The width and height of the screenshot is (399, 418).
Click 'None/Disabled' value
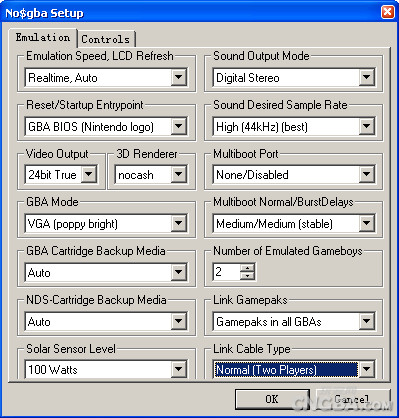point(252,174)
